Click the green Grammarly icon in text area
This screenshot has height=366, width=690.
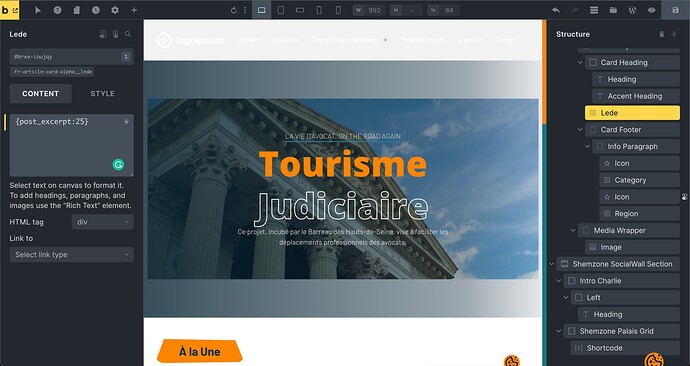pos(118,165)
